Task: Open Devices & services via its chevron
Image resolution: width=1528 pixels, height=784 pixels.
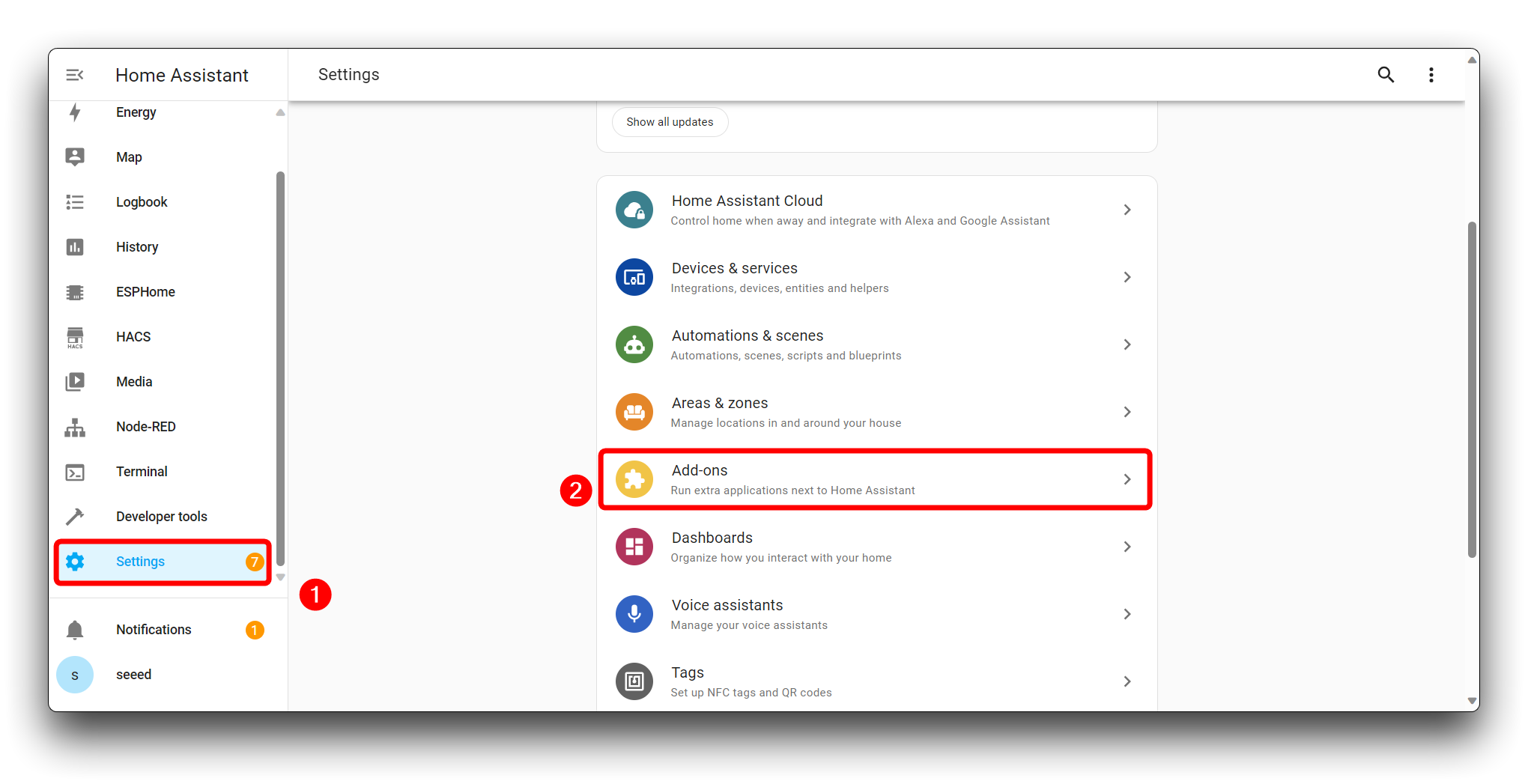Action: (1127, 277)
